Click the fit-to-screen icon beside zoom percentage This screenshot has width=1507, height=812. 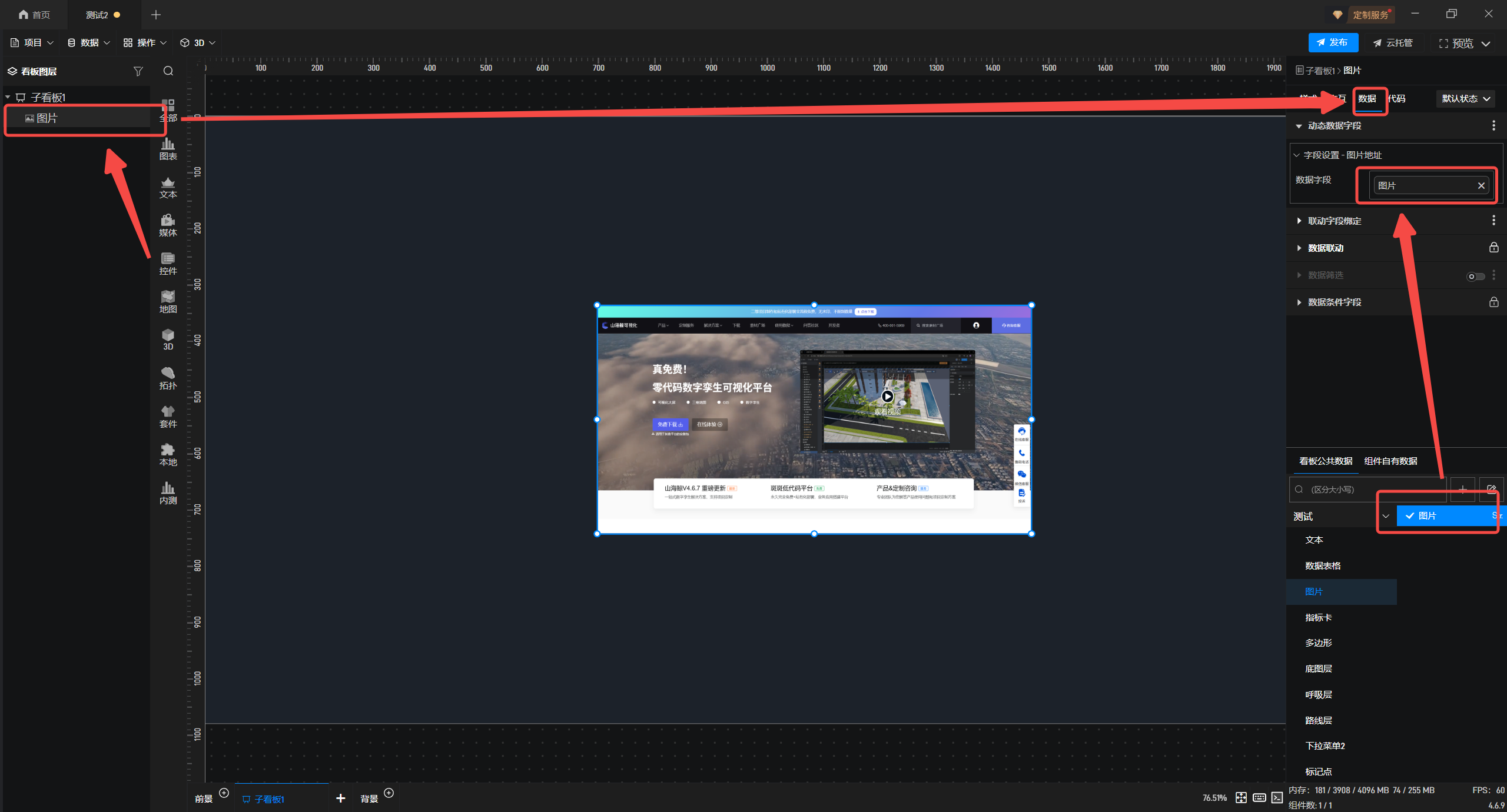(1241, 797)
